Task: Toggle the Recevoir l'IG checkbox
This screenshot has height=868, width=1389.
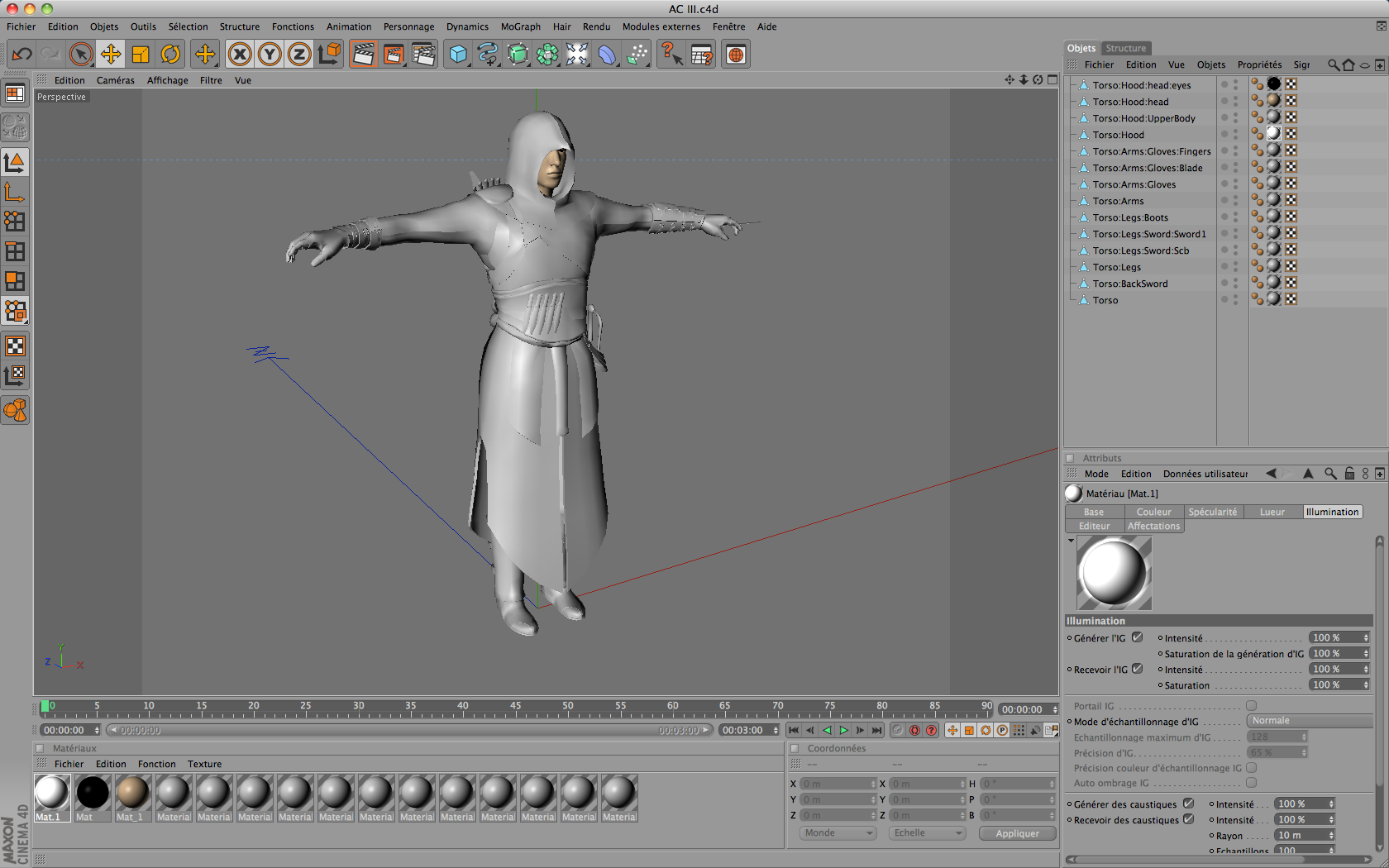Action: [1137, 669]
